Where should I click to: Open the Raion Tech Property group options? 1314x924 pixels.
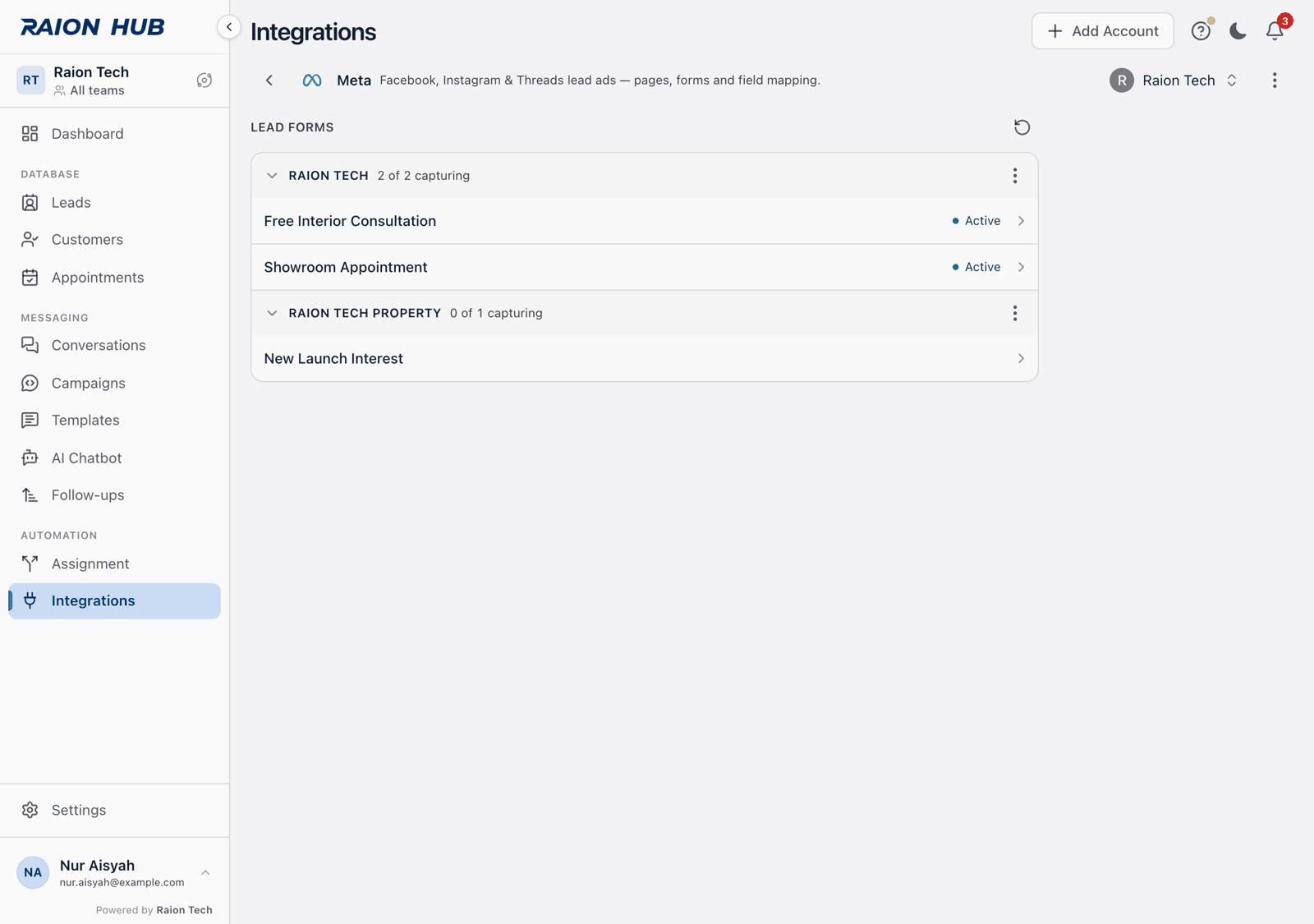(1015, 313)
